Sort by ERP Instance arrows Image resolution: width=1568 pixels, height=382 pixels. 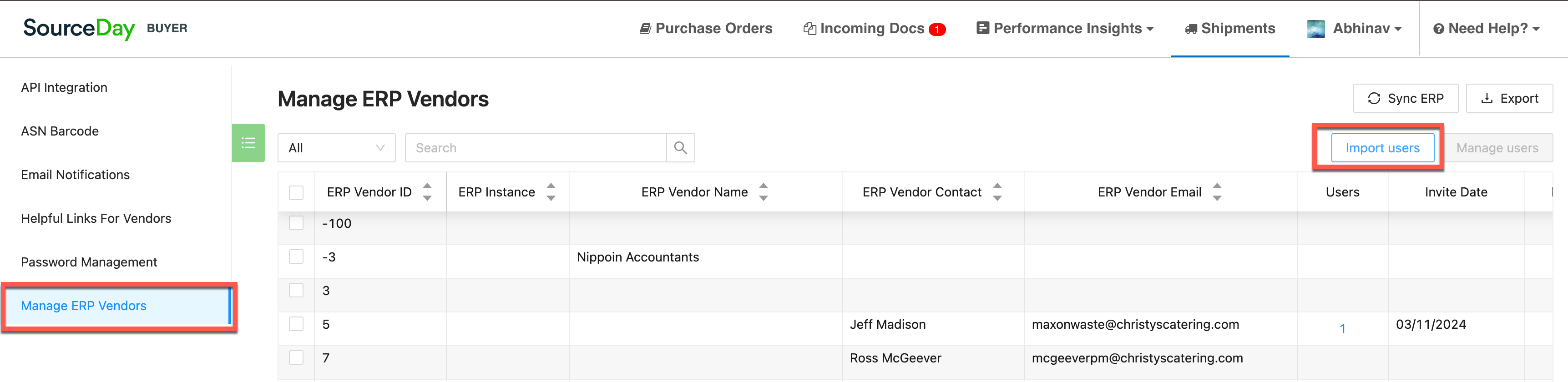pos(551,192)
